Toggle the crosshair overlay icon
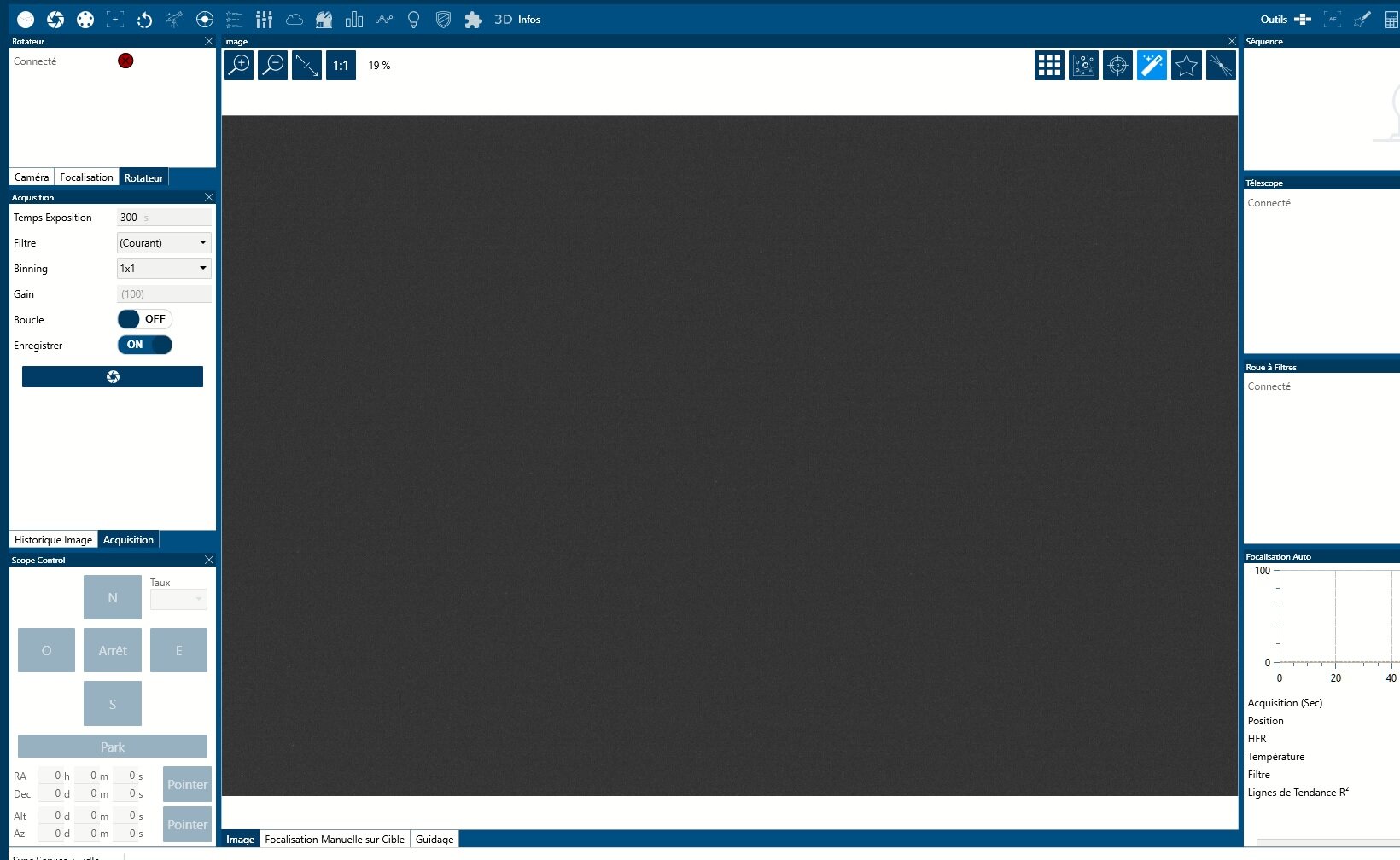Image resolution: width=1400 pixels, height=860 pixels. 1117,65
